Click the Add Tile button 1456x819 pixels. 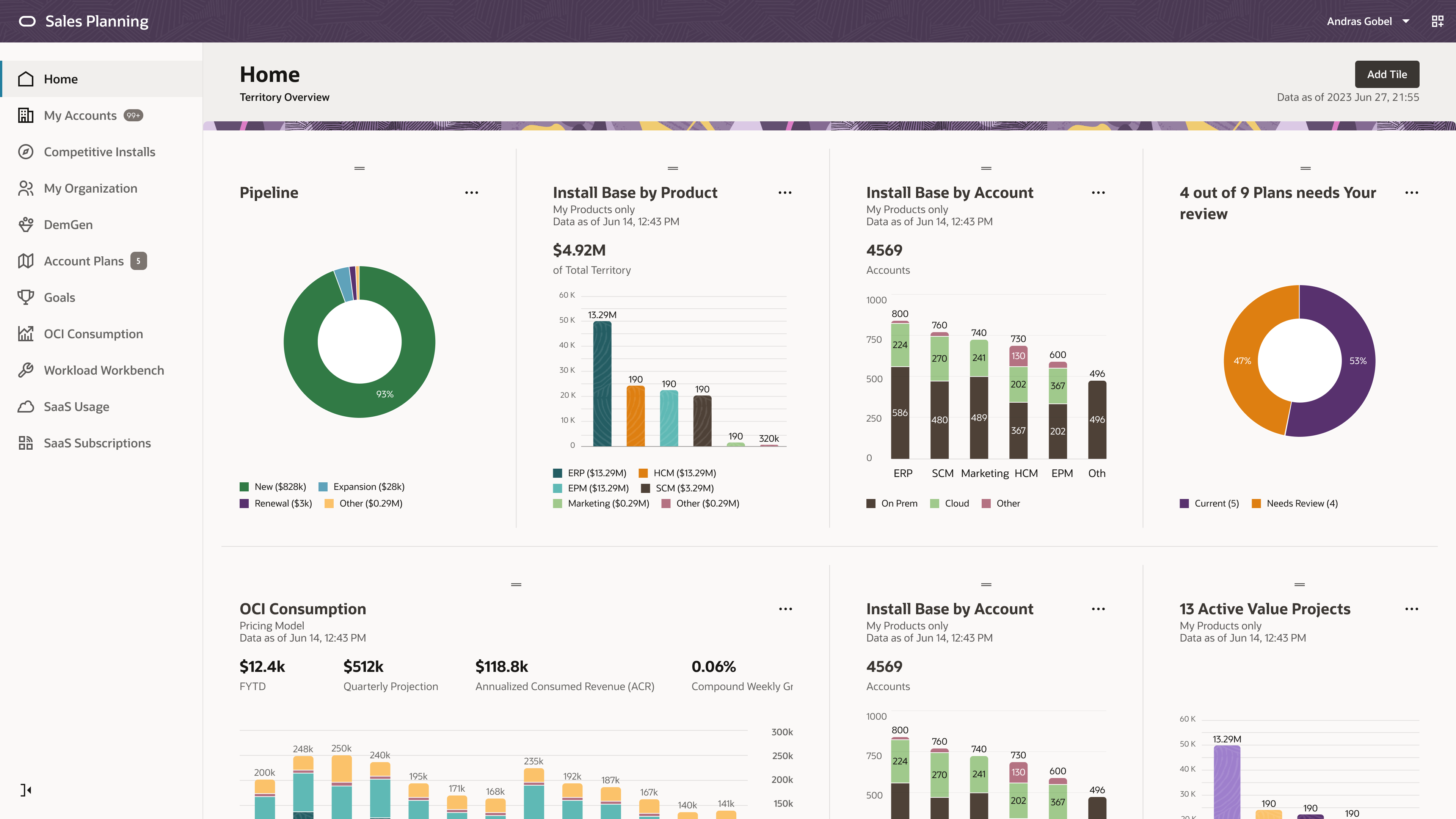point(1387,75)
